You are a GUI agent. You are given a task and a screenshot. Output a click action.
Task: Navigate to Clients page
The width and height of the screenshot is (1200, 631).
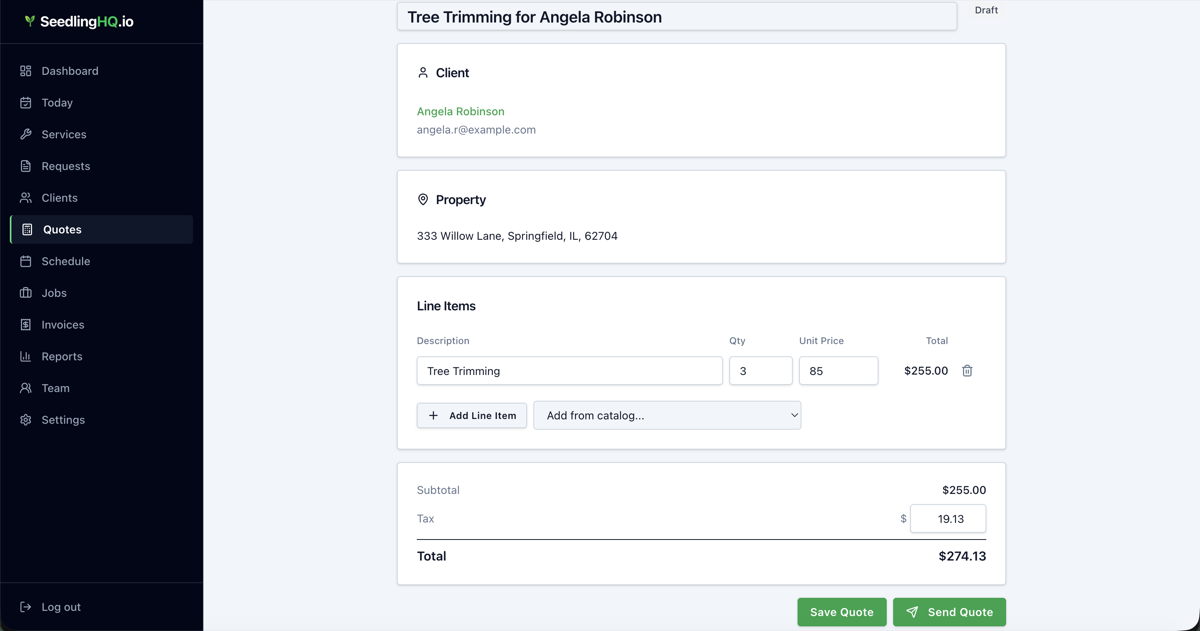coord(59,198)
